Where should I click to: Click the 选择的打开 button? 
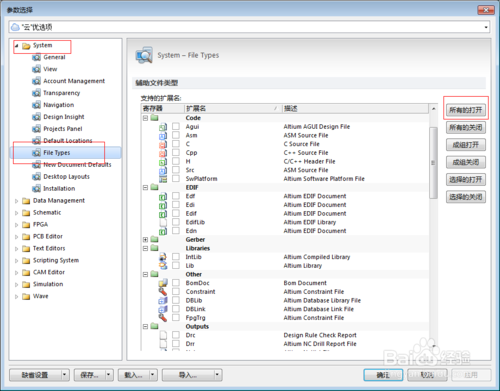pyautogui.click(x=466, y=179)
